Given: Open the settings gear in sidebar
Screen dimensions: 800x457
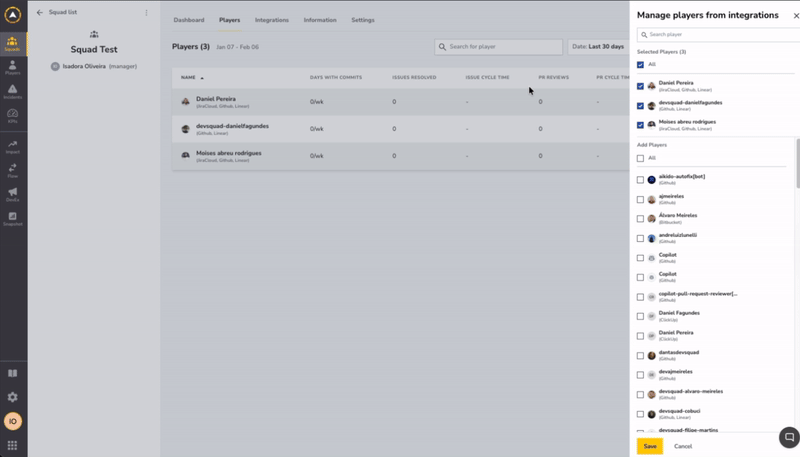Looking at the screenshot, I should tap(12, 397).
